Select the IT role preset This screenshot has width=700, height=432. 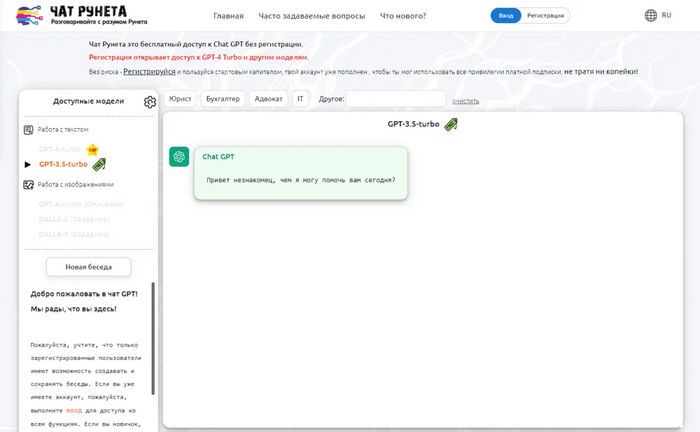coord(300,99)
